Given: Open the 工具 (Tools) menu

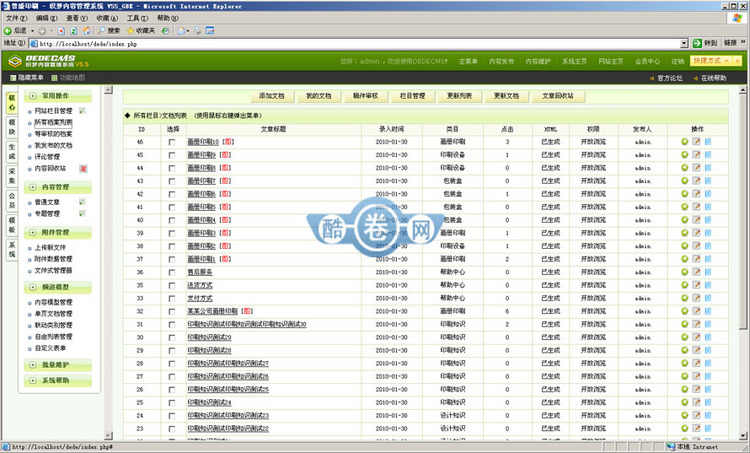Looking at the screenshot, I should (137, 18).
